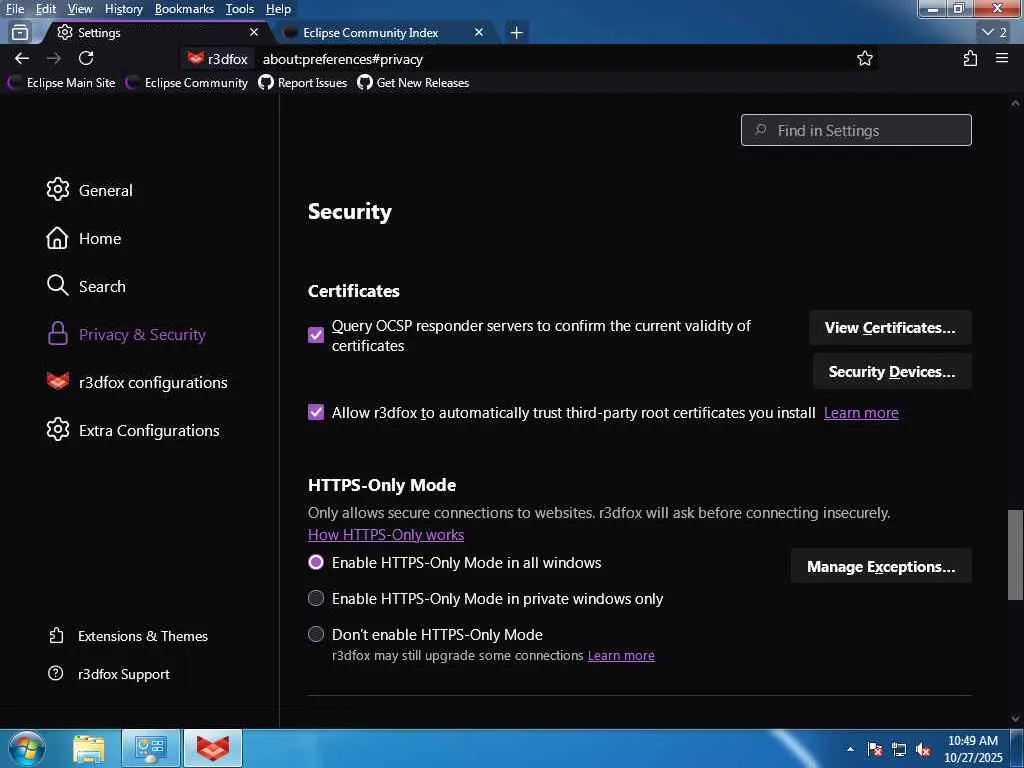Select Privacy & Security category
The height and width of the screenshot is (768, 1024).
pyautogui.click(x=126, y=334)
